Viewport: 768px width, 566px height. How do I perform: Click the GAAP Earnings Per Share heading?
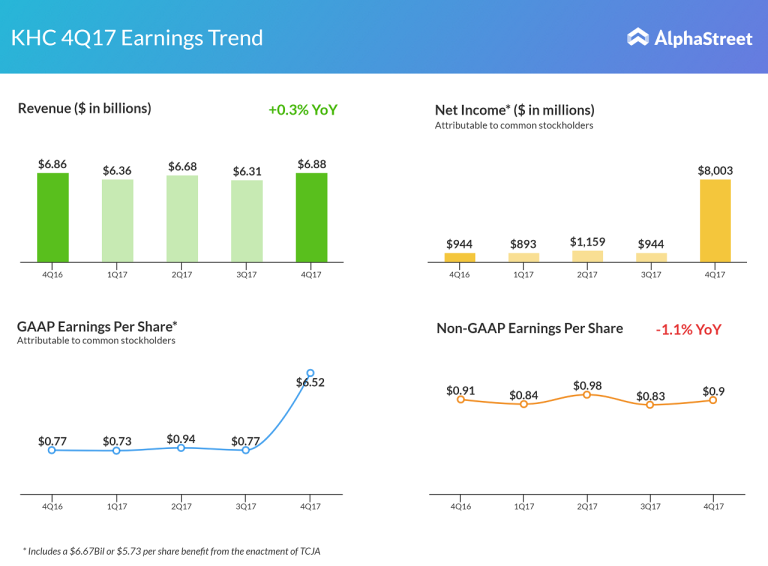pos(97,326)
